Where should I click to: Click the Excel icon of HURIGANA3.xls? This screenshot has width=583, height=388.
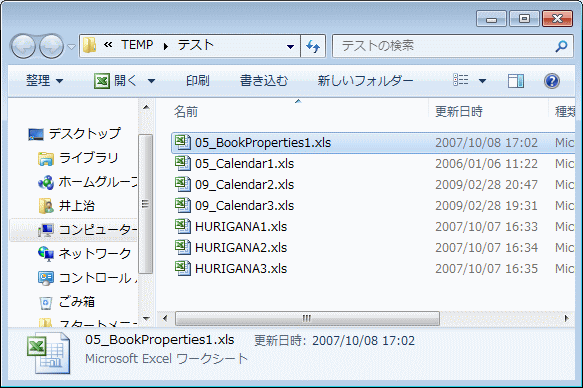pos(183,268)
